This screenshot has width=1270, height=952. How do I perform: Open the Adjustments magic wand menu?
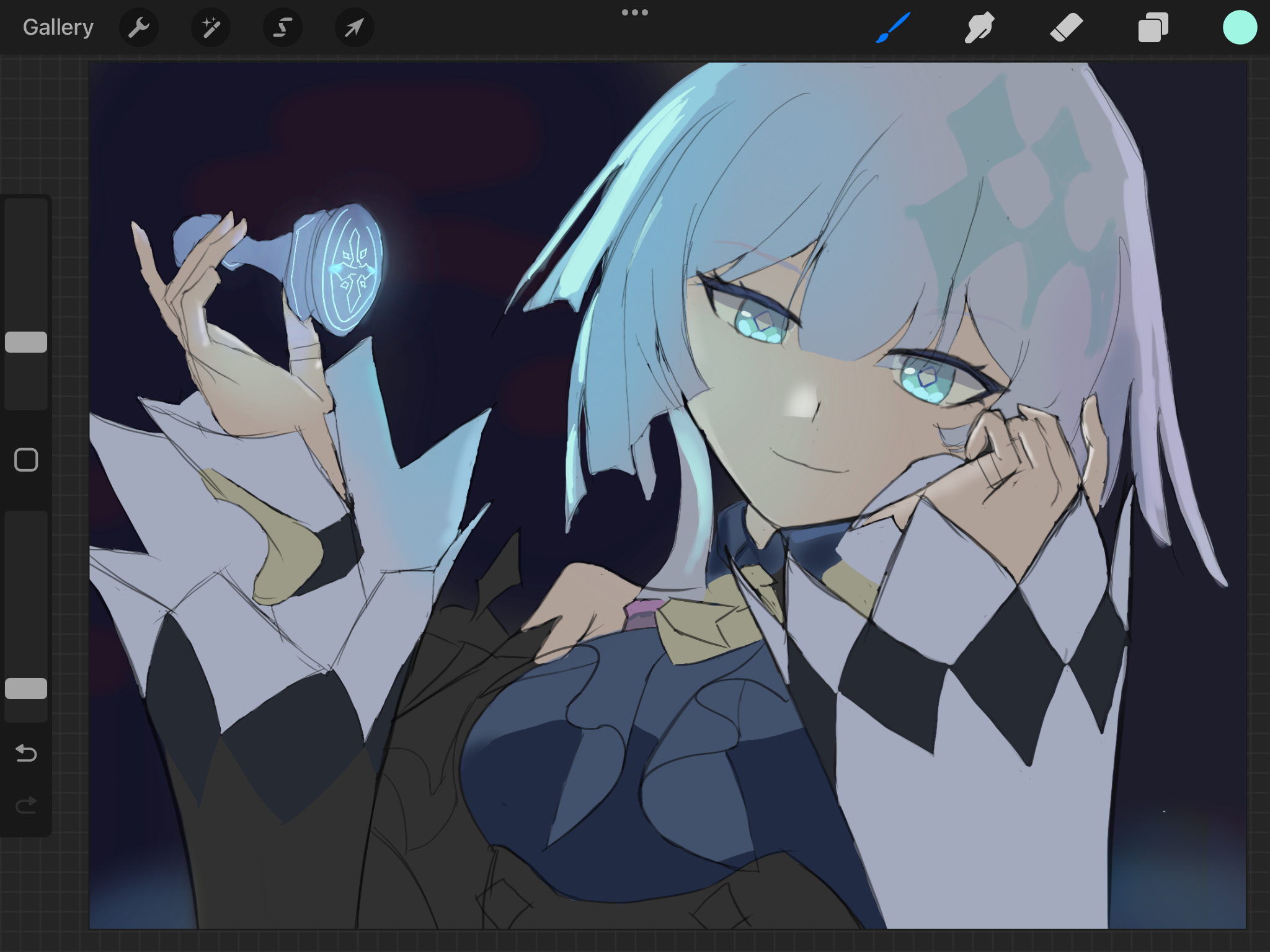211,27
